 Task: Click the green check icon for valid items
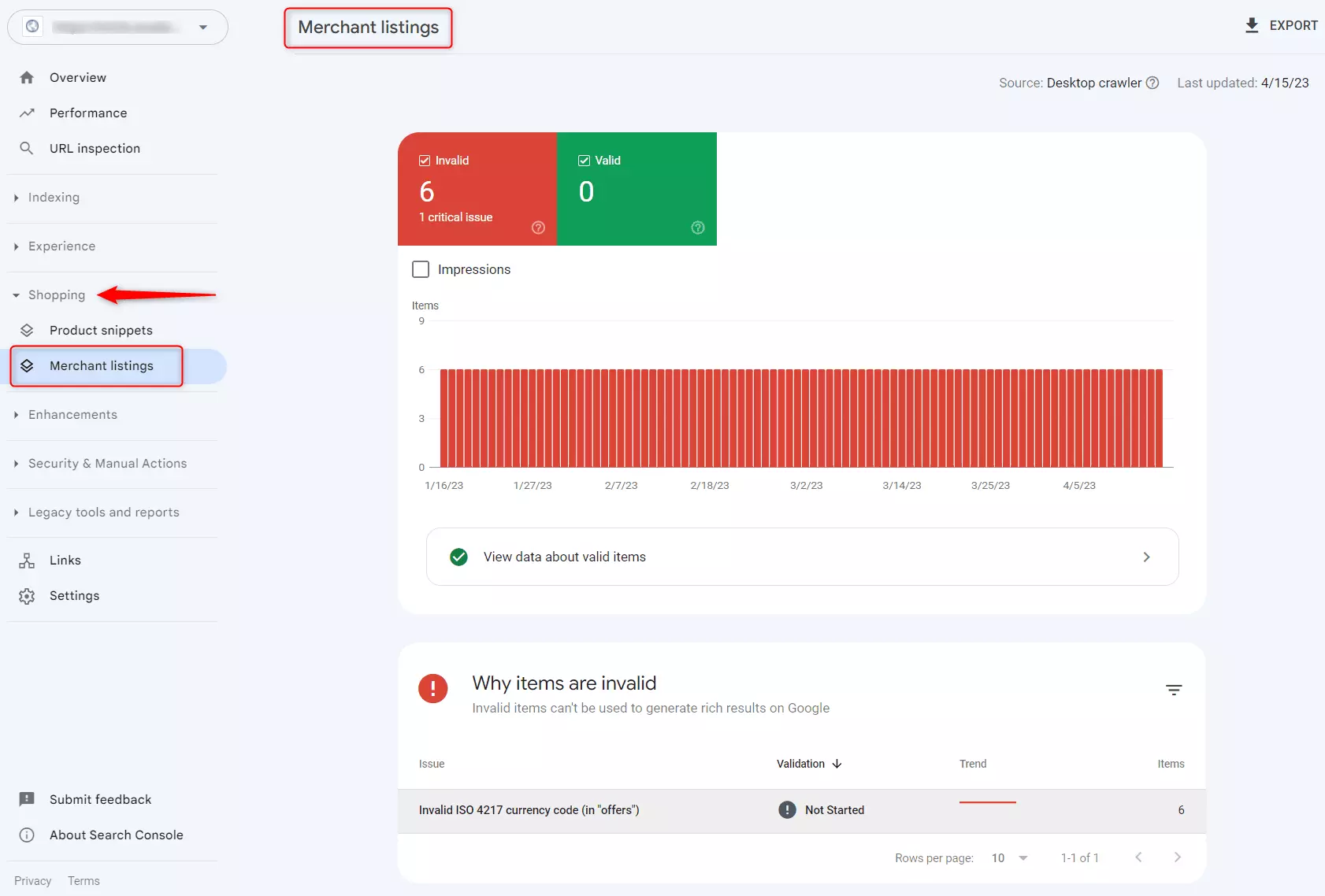click(458, 557)
